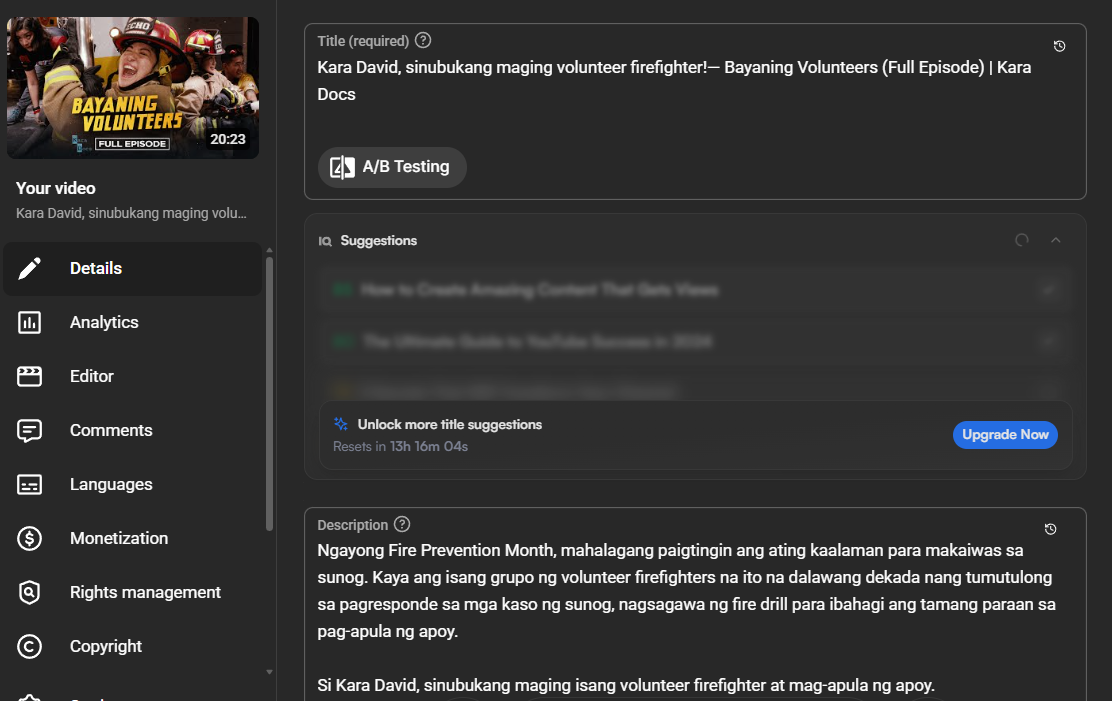Click the description history restore icon
Viewport: 1112px width, 701px height.
tap(1050, 529)
